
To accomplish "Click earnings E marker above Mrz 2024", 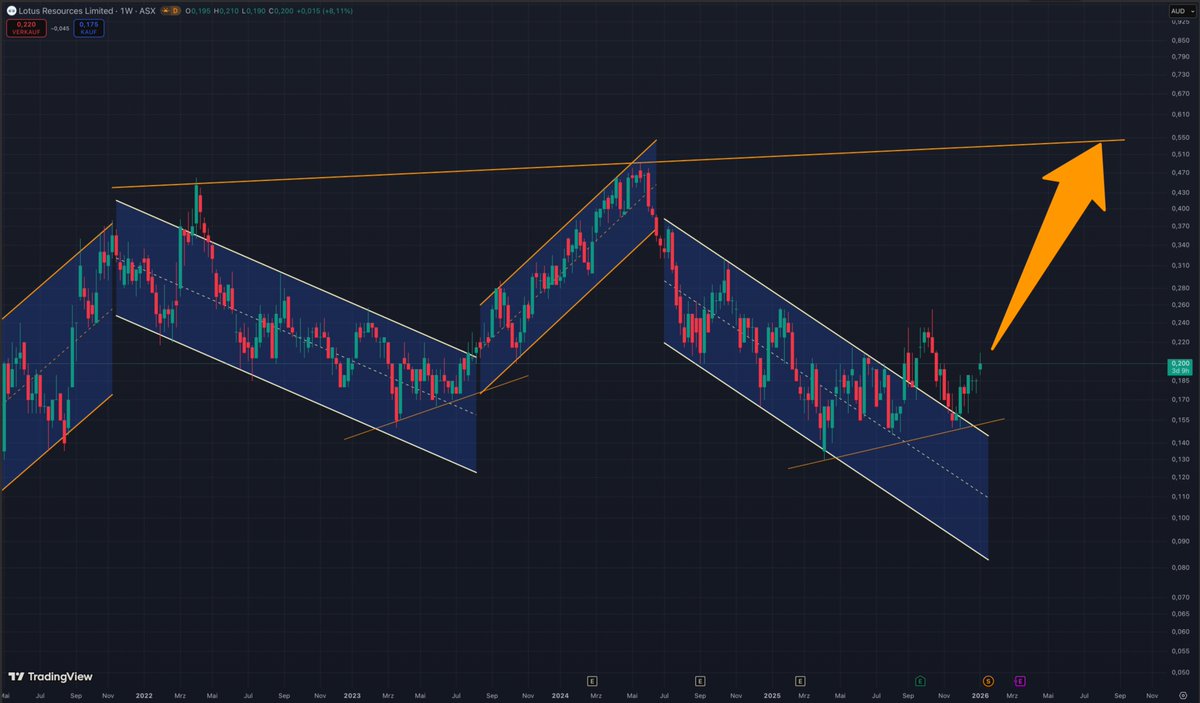I will coord(592,681).
